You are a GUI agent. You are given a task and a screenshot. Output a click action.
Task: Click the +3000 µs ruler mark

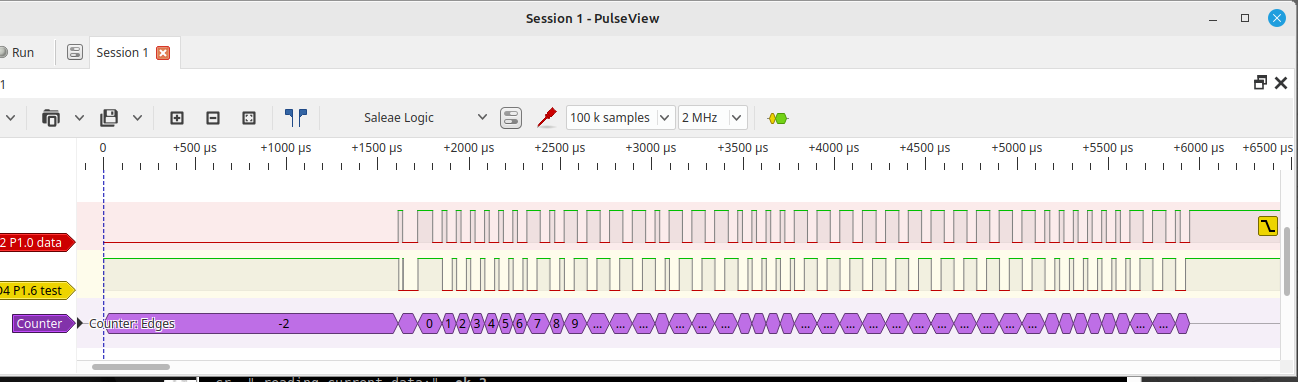pyautogui.click(x=650, y=147)
